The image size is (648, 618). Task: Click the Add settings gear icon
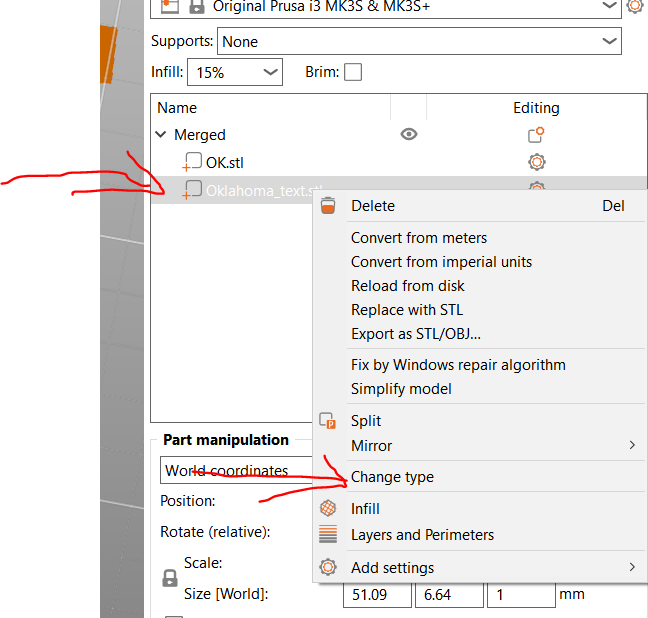click(x=328, y=567)
